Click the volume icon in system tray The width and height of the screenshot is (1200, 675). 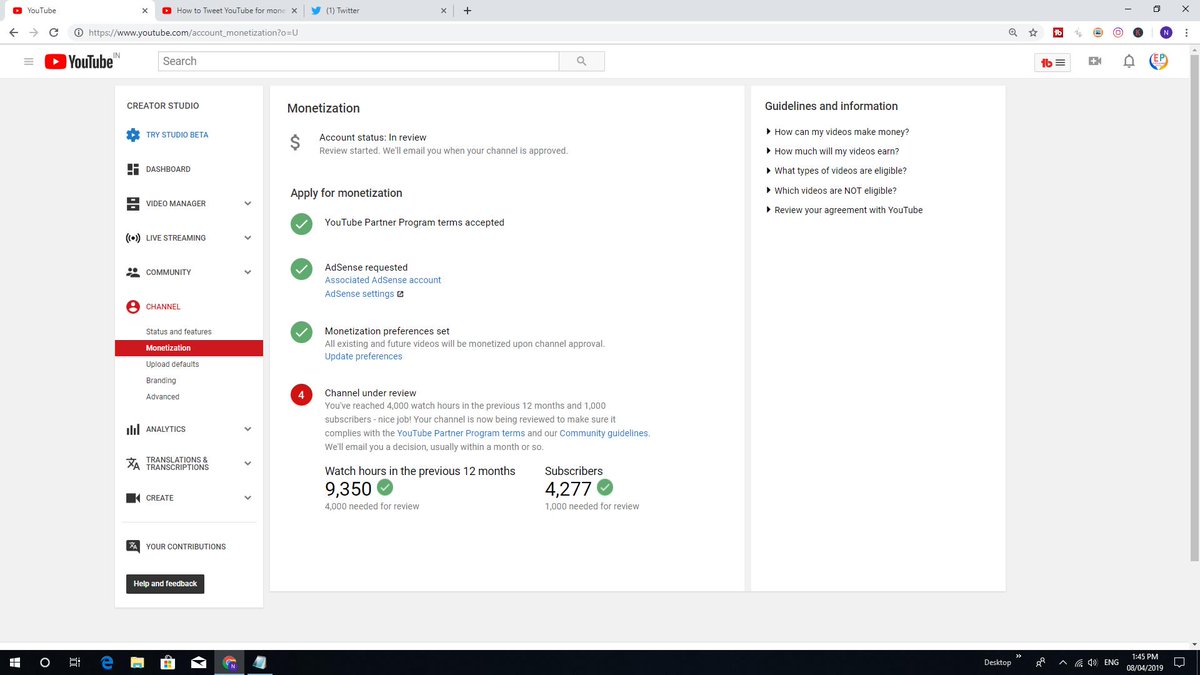coord(1092,663)
